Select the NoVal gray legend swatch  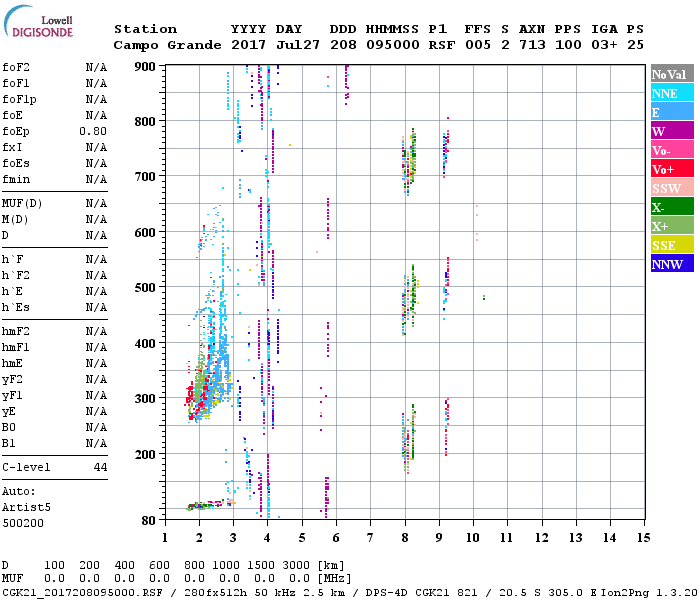tap(670, 74)
